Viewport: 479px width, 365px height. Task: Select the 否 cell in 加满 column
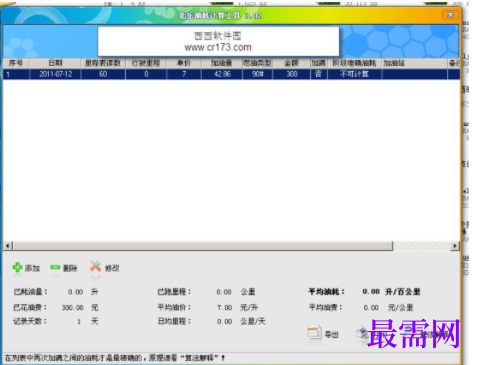click(x=318, y=74)
